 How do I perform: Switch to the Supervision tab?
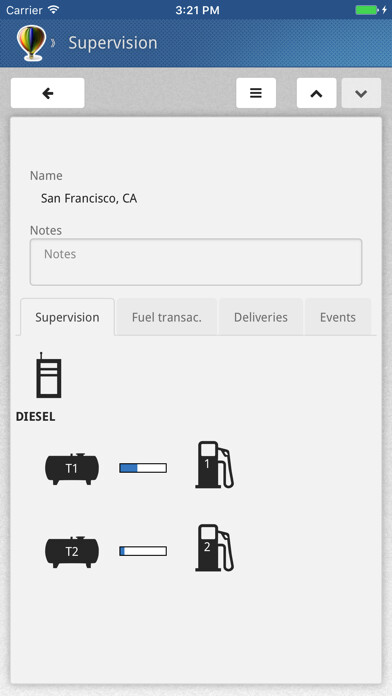point(67,317)
